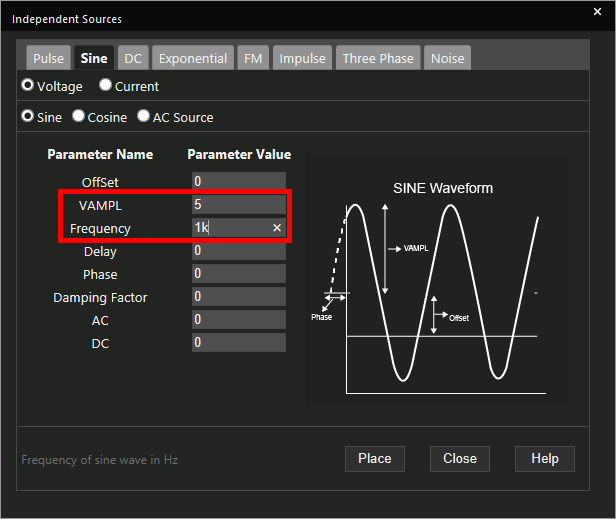616x519 pixels.
Task: Choose the Sine waveform radio option
Action: tap(28, 116)
